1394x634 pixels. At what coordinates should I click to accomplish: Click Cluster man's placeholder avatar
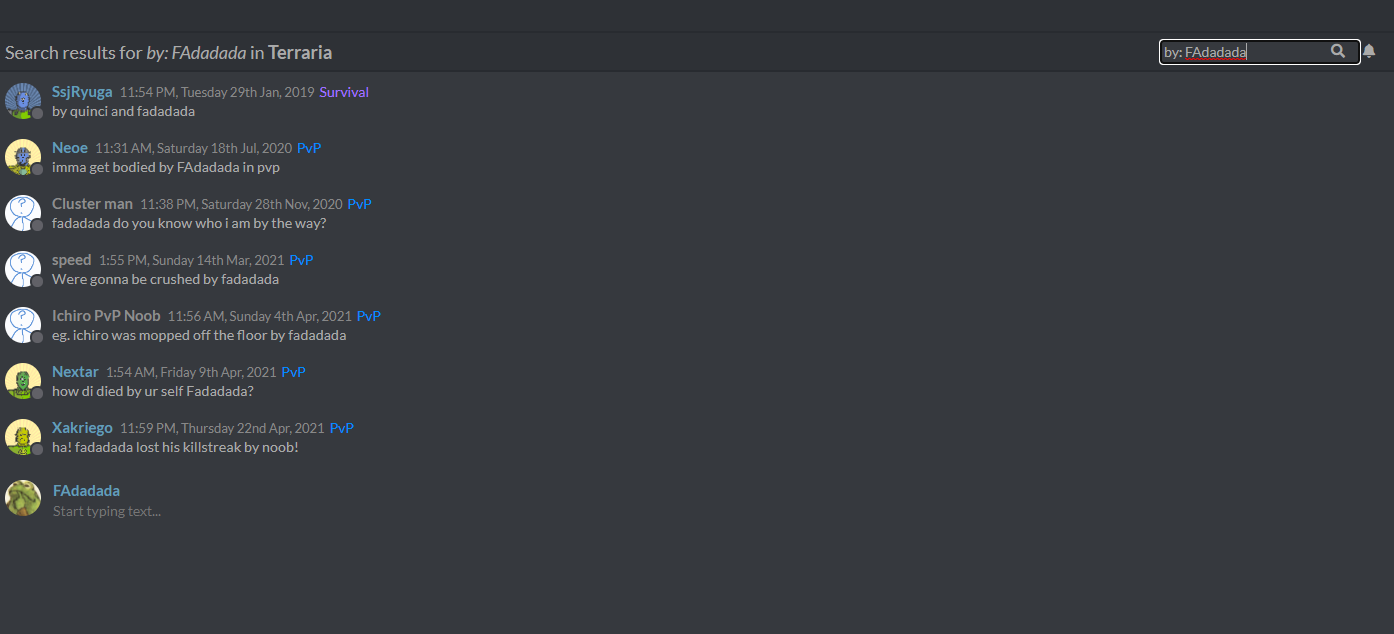23,213
